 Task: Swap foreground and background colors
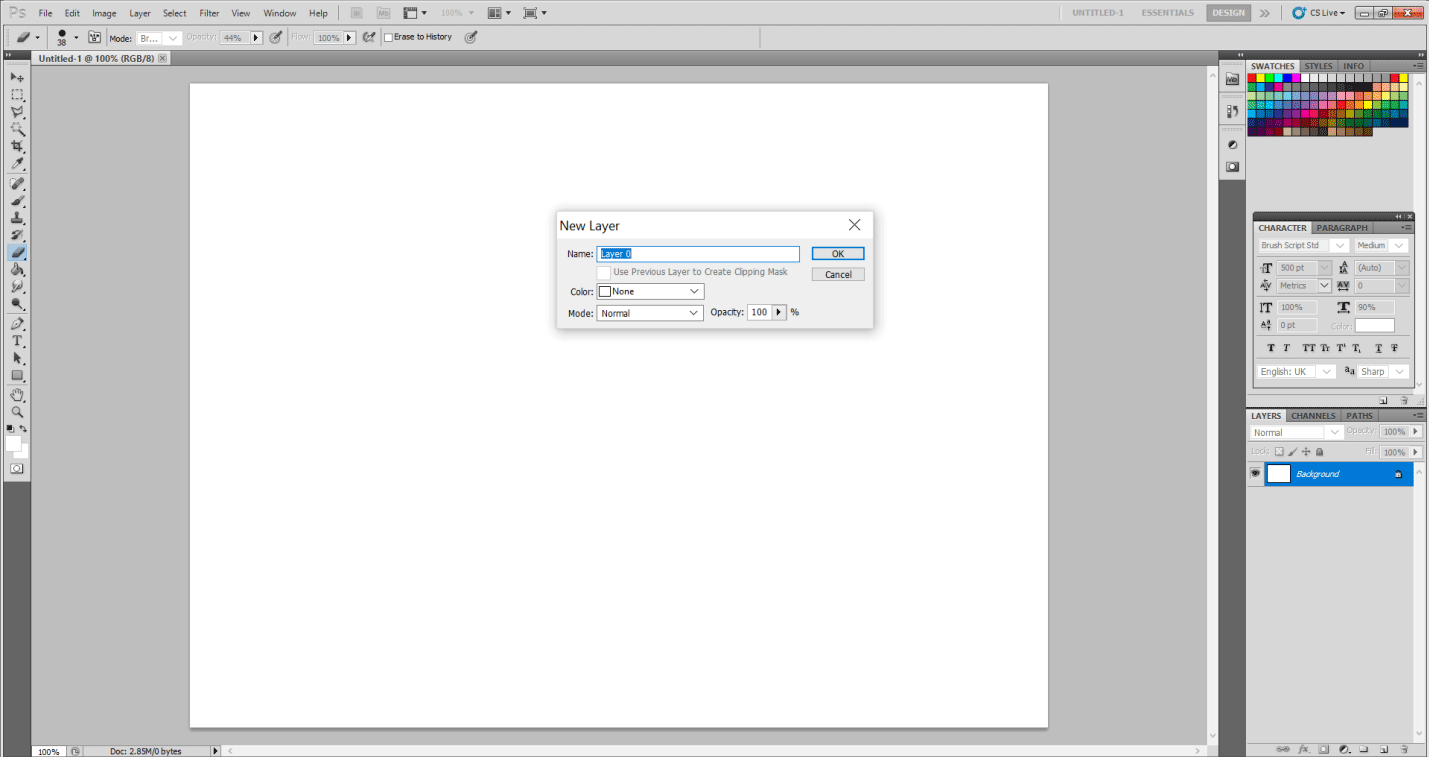coord(23,428)
